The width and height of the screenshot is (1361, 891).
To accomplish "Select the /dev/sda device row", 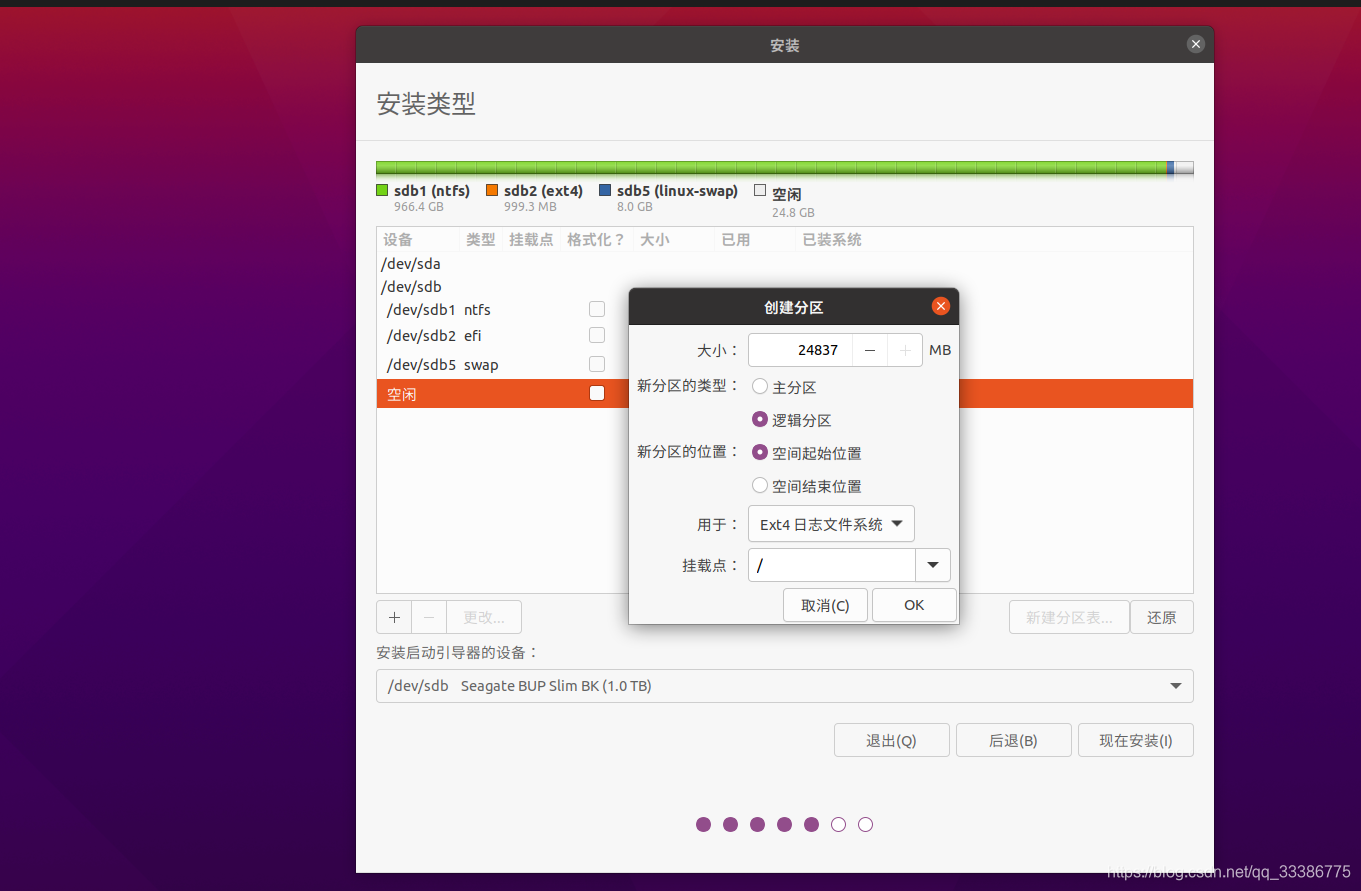I will click(785, 264).
